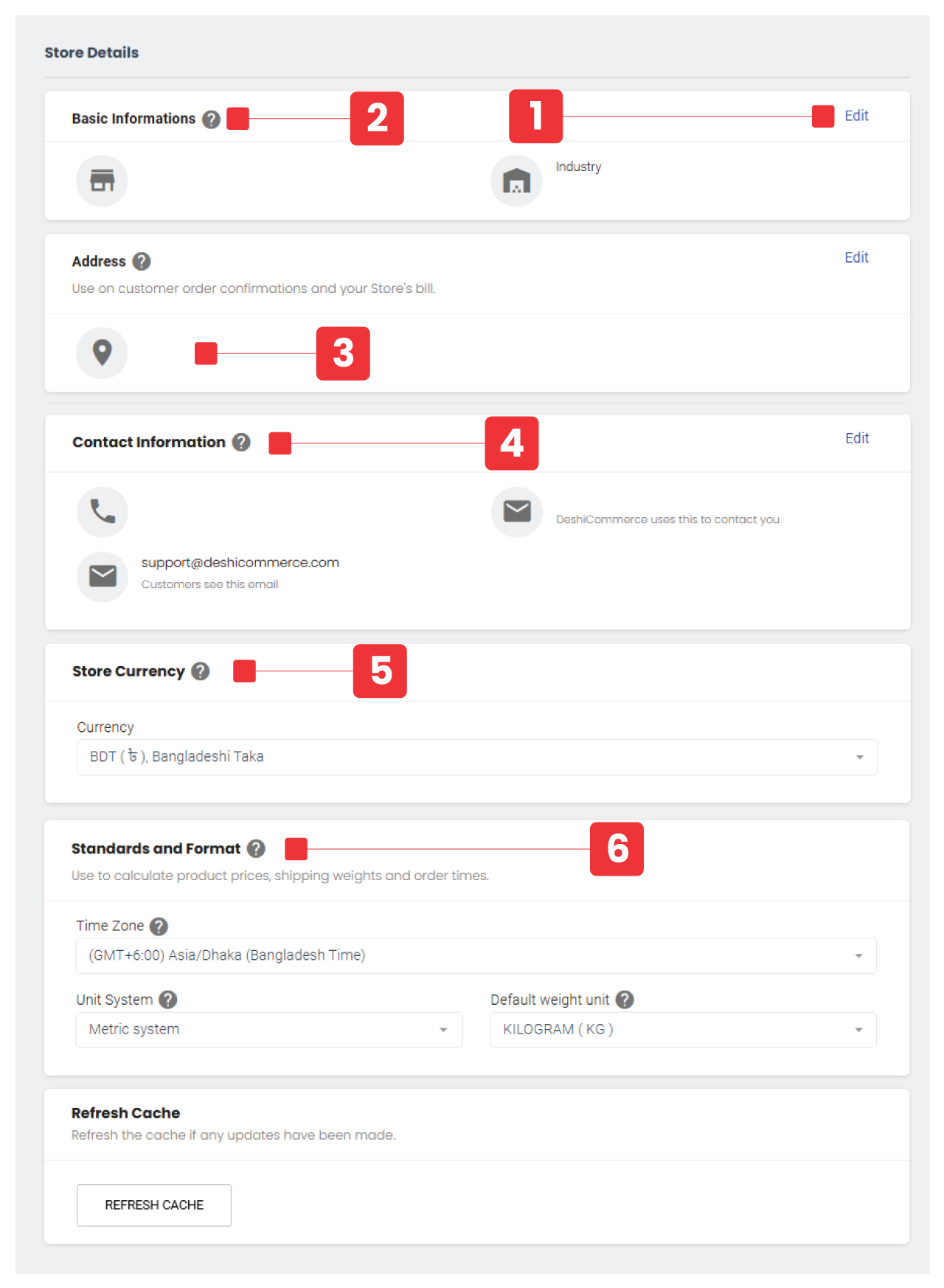Click the store shop icon
The width and height of the screenshot is (944, 1288).
click(102, 181)
